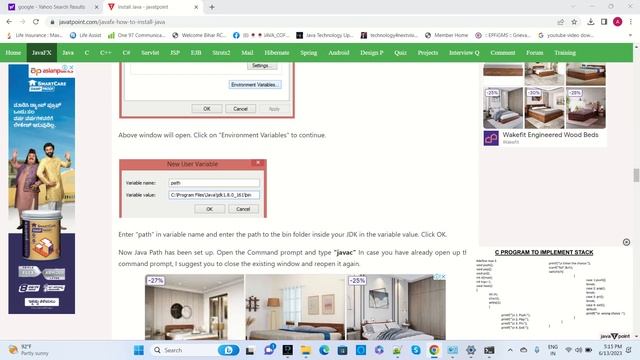The width and height of the screenshot is (640, 360).
Task: Show hidden system tray icons
Action: (510, 350)
